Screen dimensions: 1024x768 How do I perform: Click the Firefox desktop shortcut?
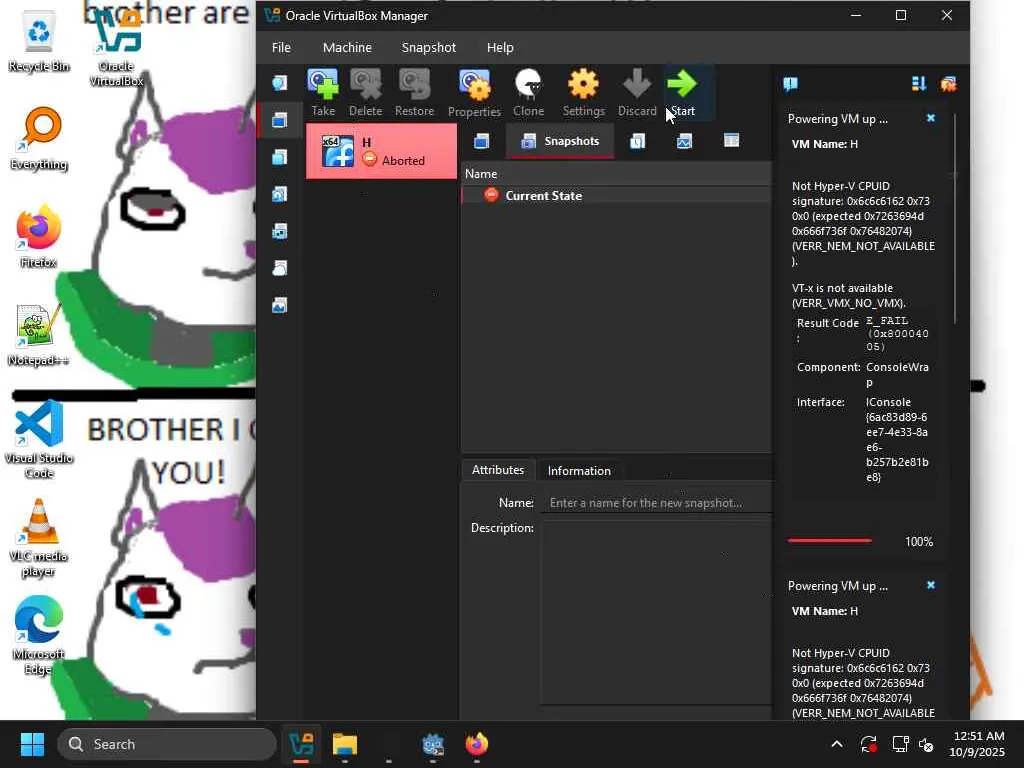(x=39, y=236)
